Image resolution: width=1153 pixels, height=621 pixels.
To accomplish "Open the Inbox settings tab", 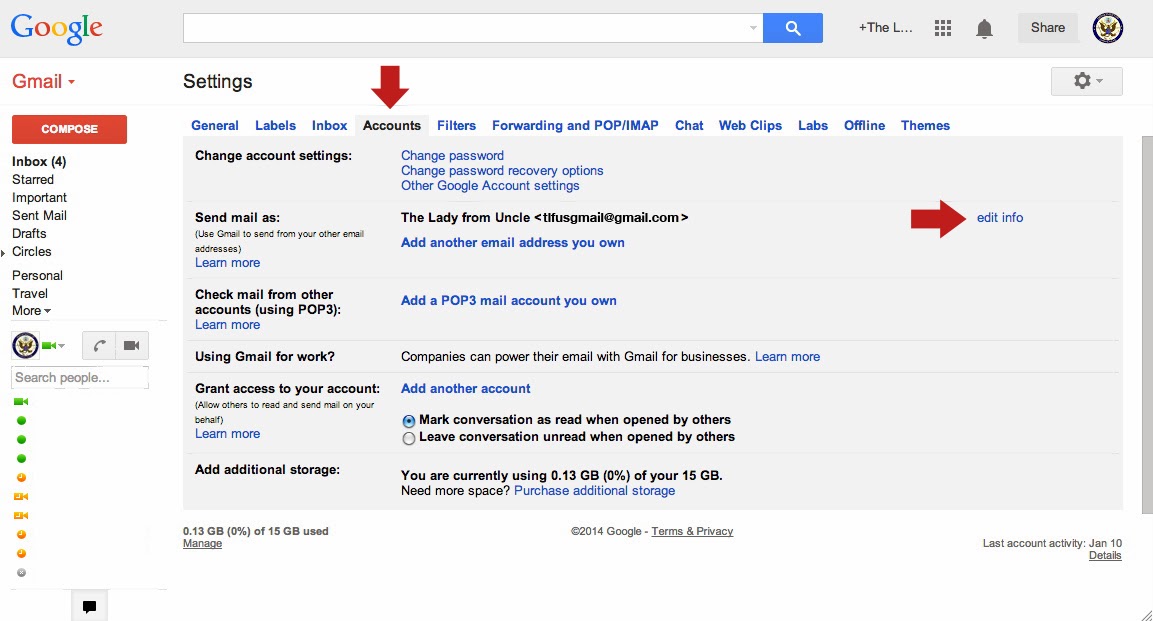I will (x=329, y=126).
